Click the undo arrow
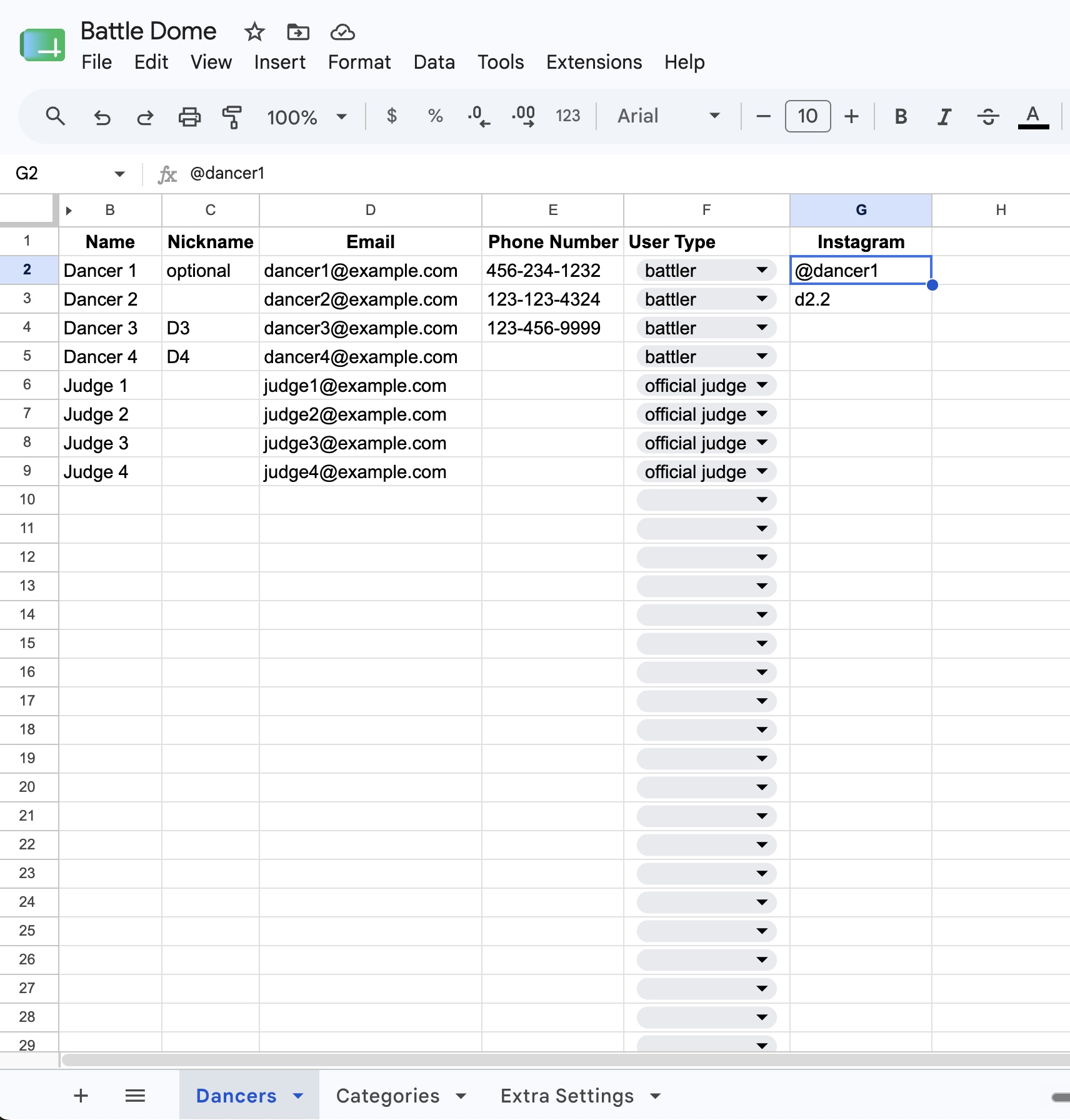Viewport: 1070px width, 1120px height. (x=102, y=117)
